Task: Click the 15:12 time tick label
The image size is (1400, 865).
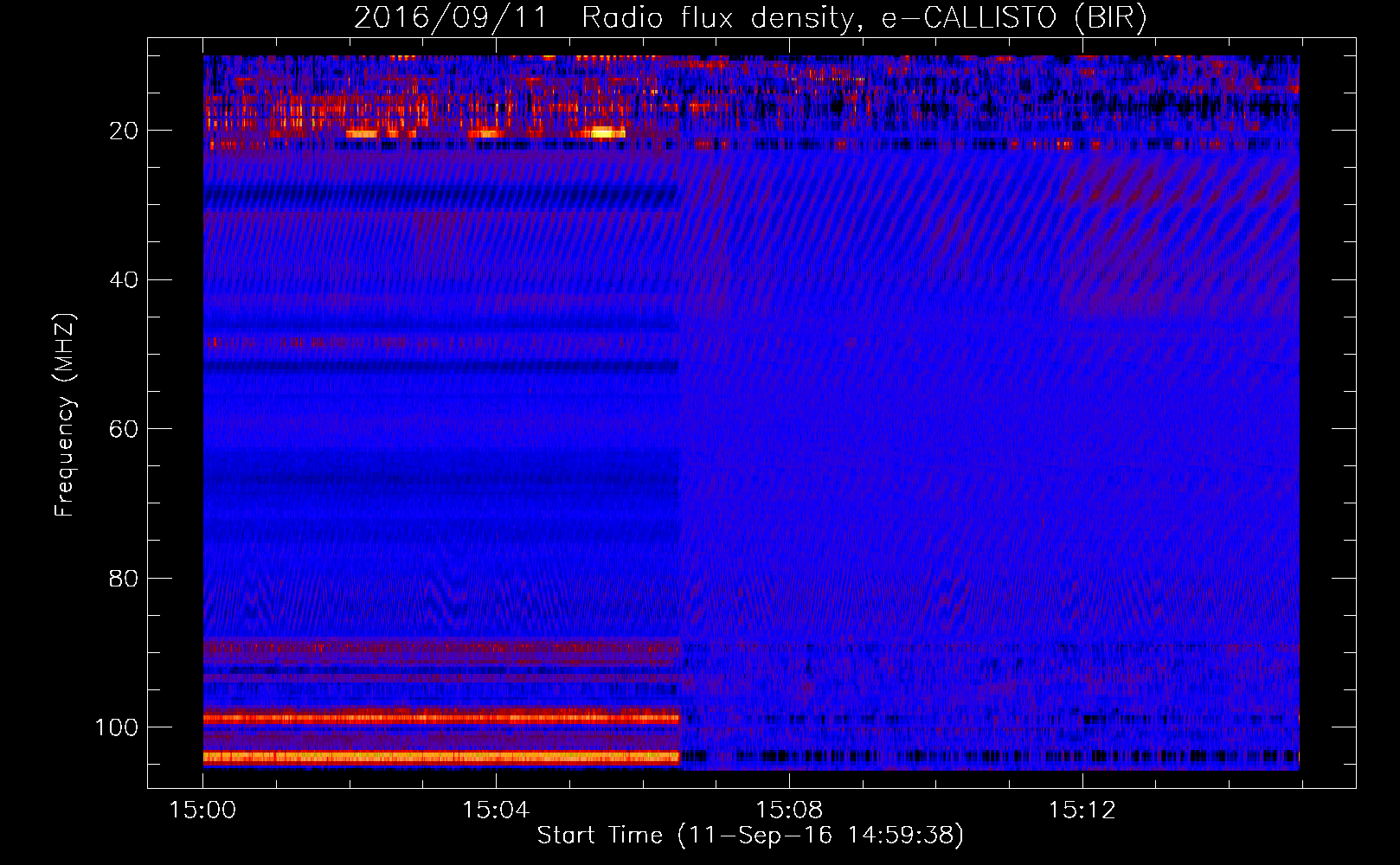Action: (x=1082, y=811)
